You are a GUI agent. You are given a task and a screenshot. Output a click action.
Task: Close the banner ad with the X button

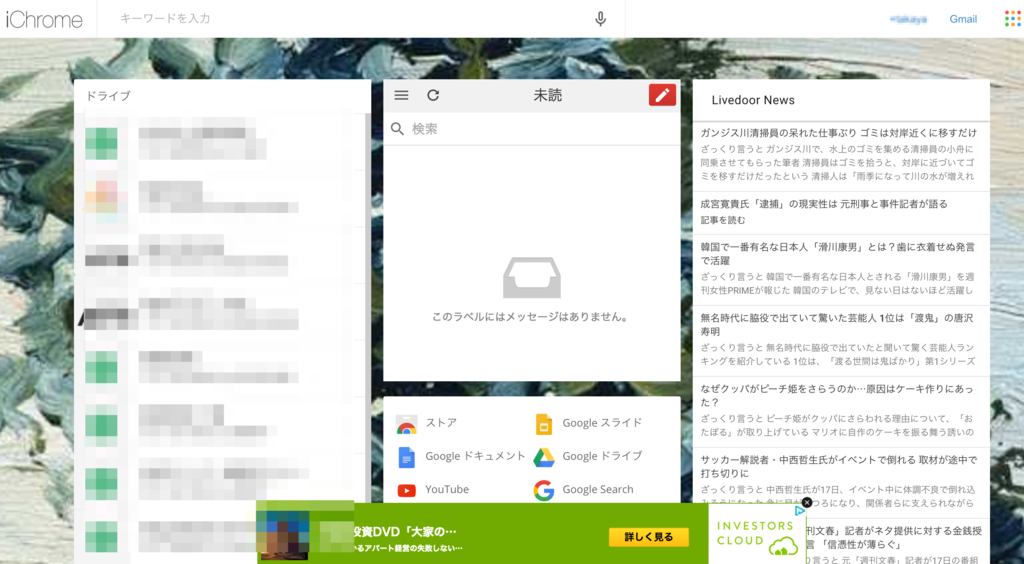coord(807,502)
